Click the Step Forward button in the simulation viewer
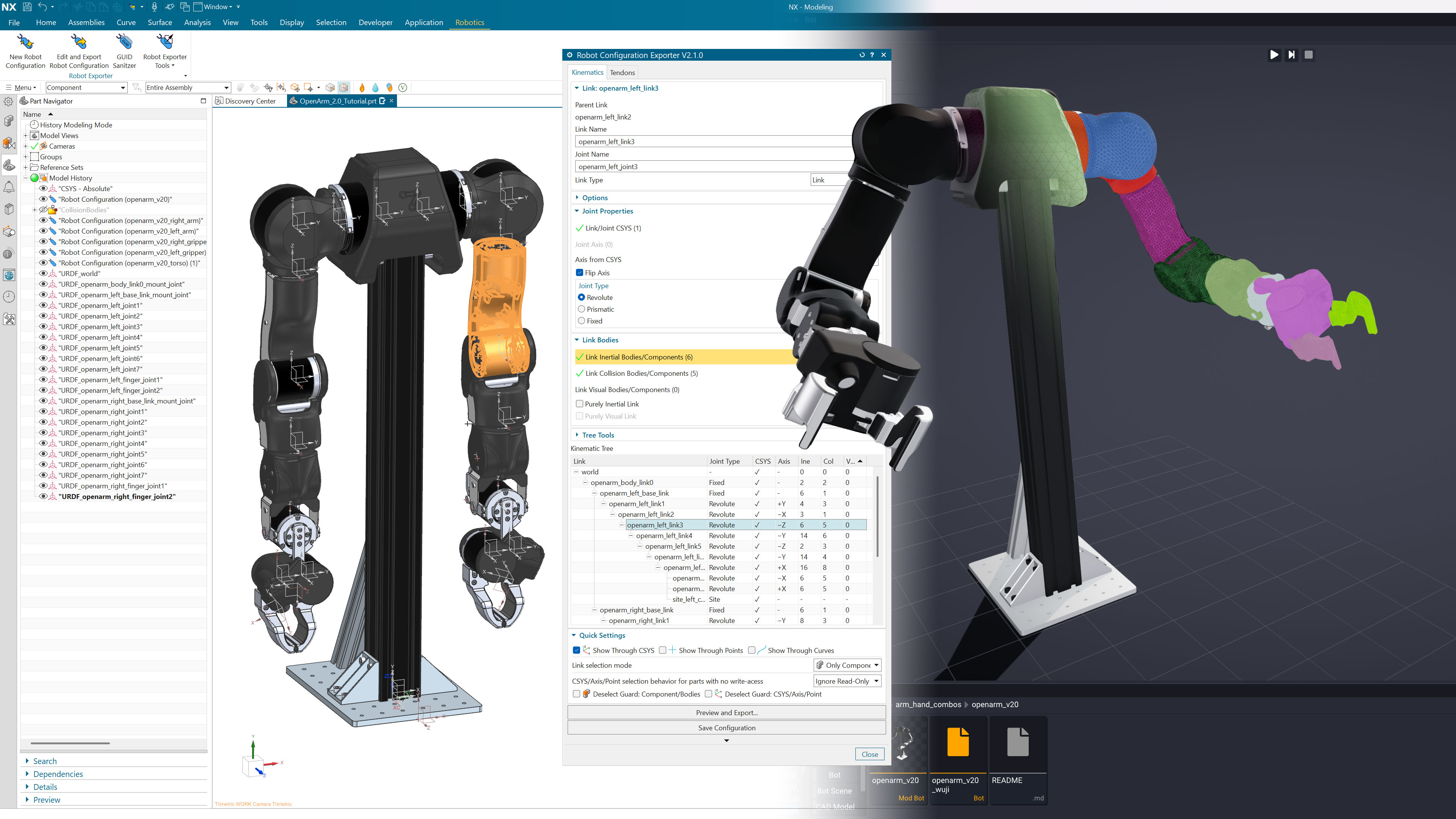The image size is (1456, 819). click(1291, 55)
